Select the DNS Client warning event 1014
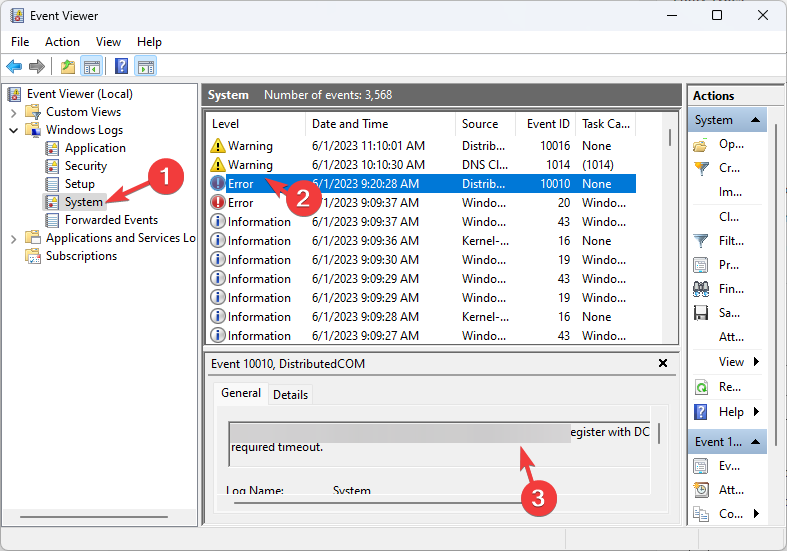Viewport: 787px width, 551px height. pyautogui.click(x=421, y=165)
